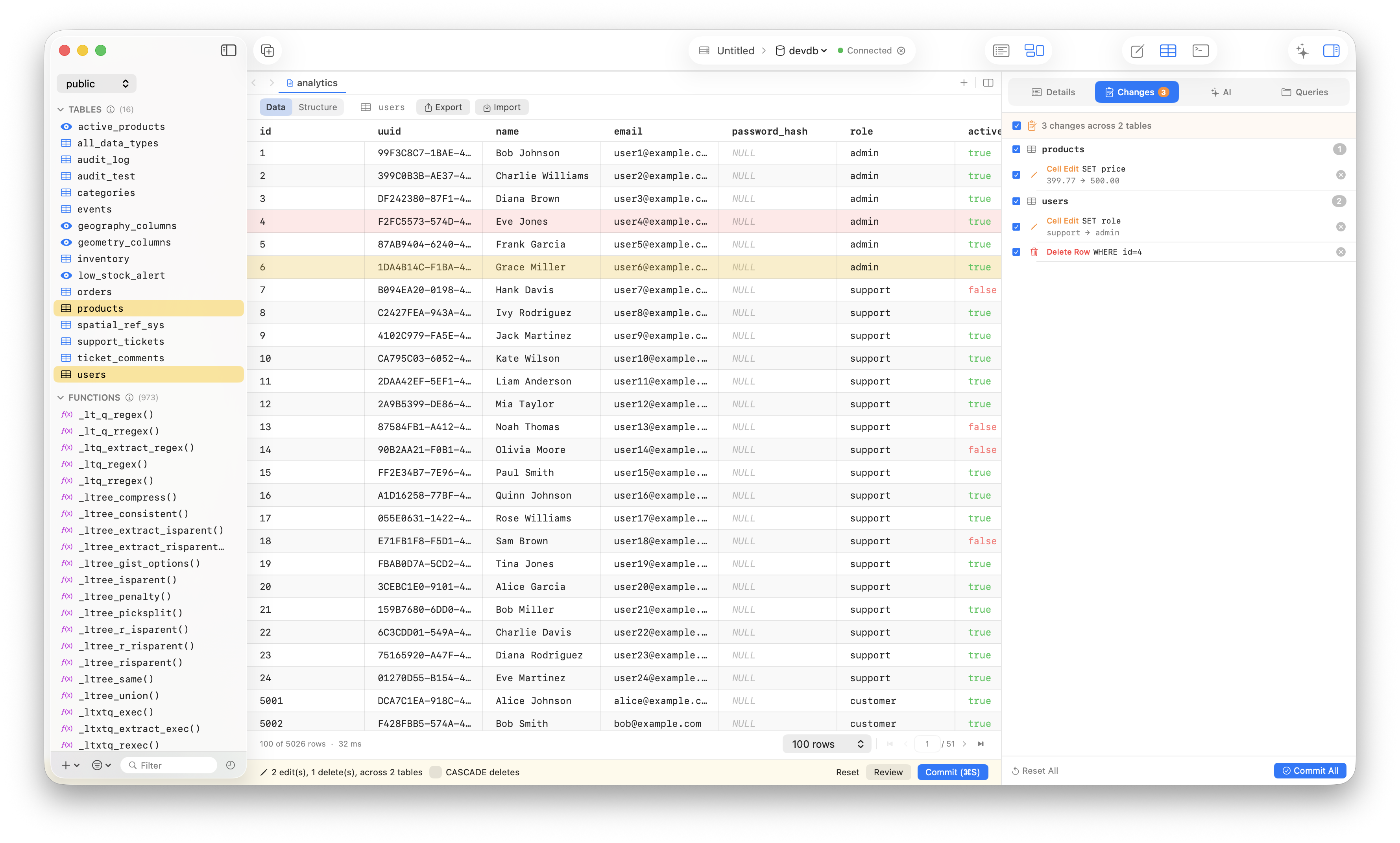Open the AI assistant sparkle icon
Screen dimensions: 1400x843
1302,51
